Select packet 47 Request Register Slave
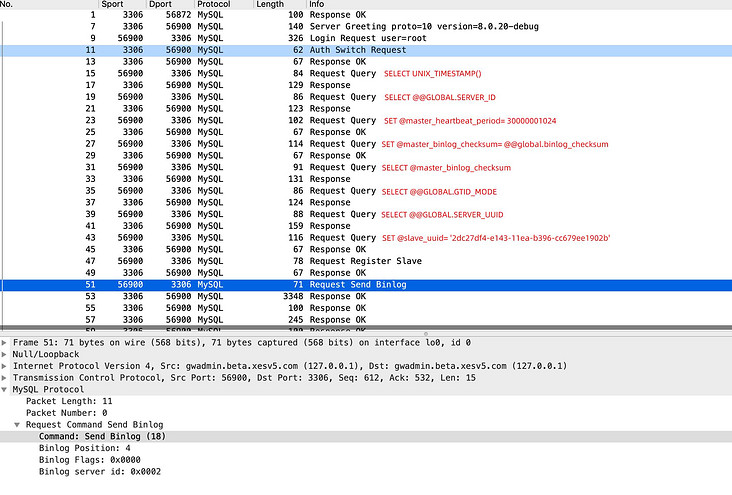732x495 pixels. [x=366, y=261]
